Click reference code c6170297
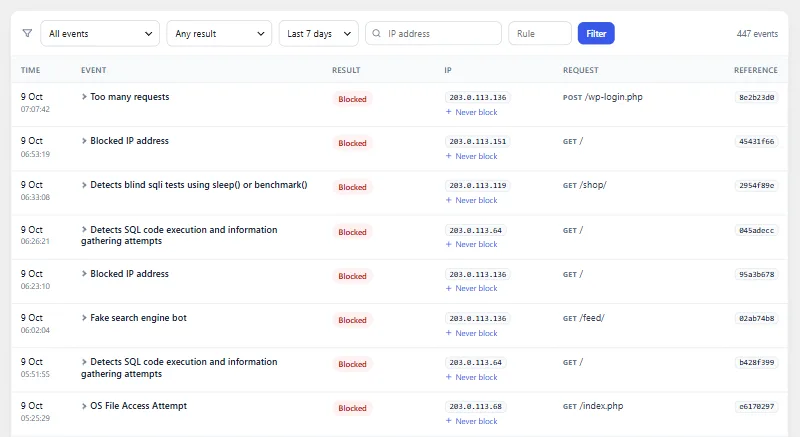 (x=757, y=406)
